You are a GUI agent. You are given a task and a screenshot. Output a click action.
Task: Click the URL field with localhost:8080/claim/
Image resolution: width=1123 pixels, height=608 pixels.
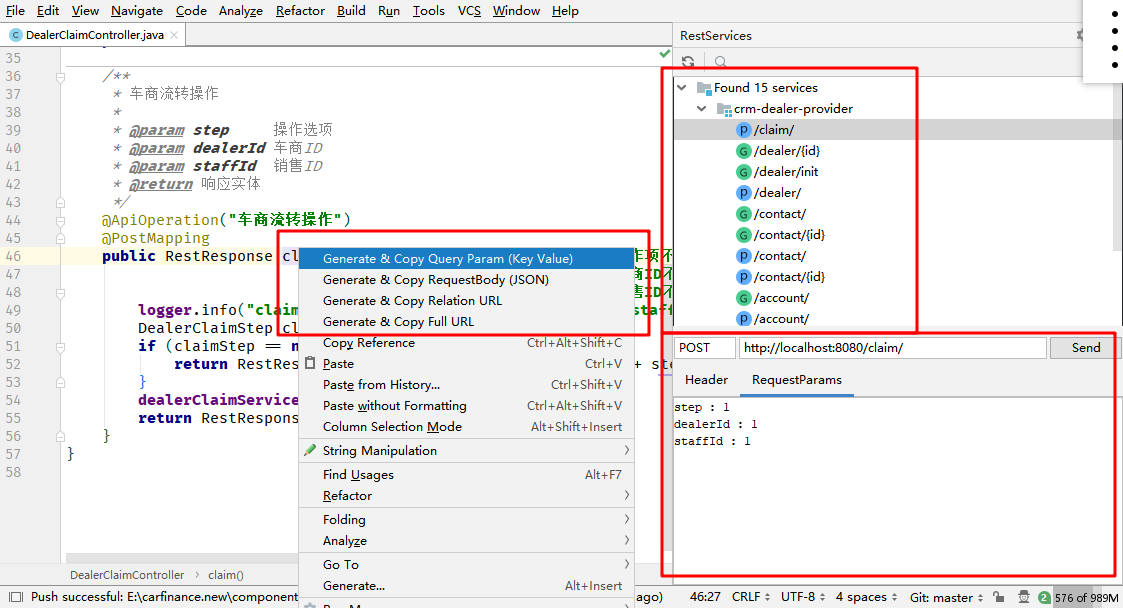[892, 348]
